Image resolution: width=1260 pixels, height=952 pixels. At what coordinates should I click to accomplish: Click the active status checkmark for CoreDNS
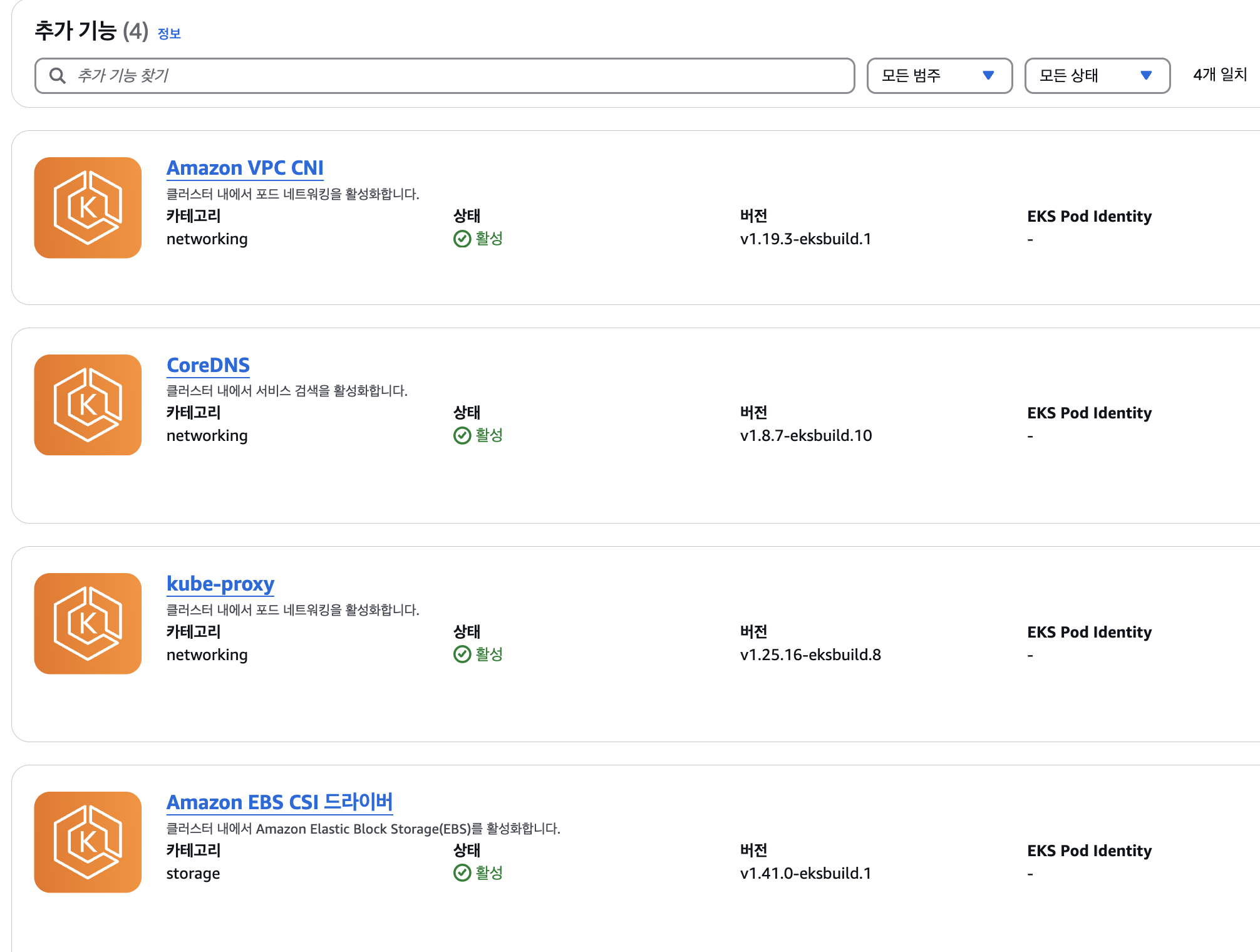pyautogui.click(x=462, y=435)
